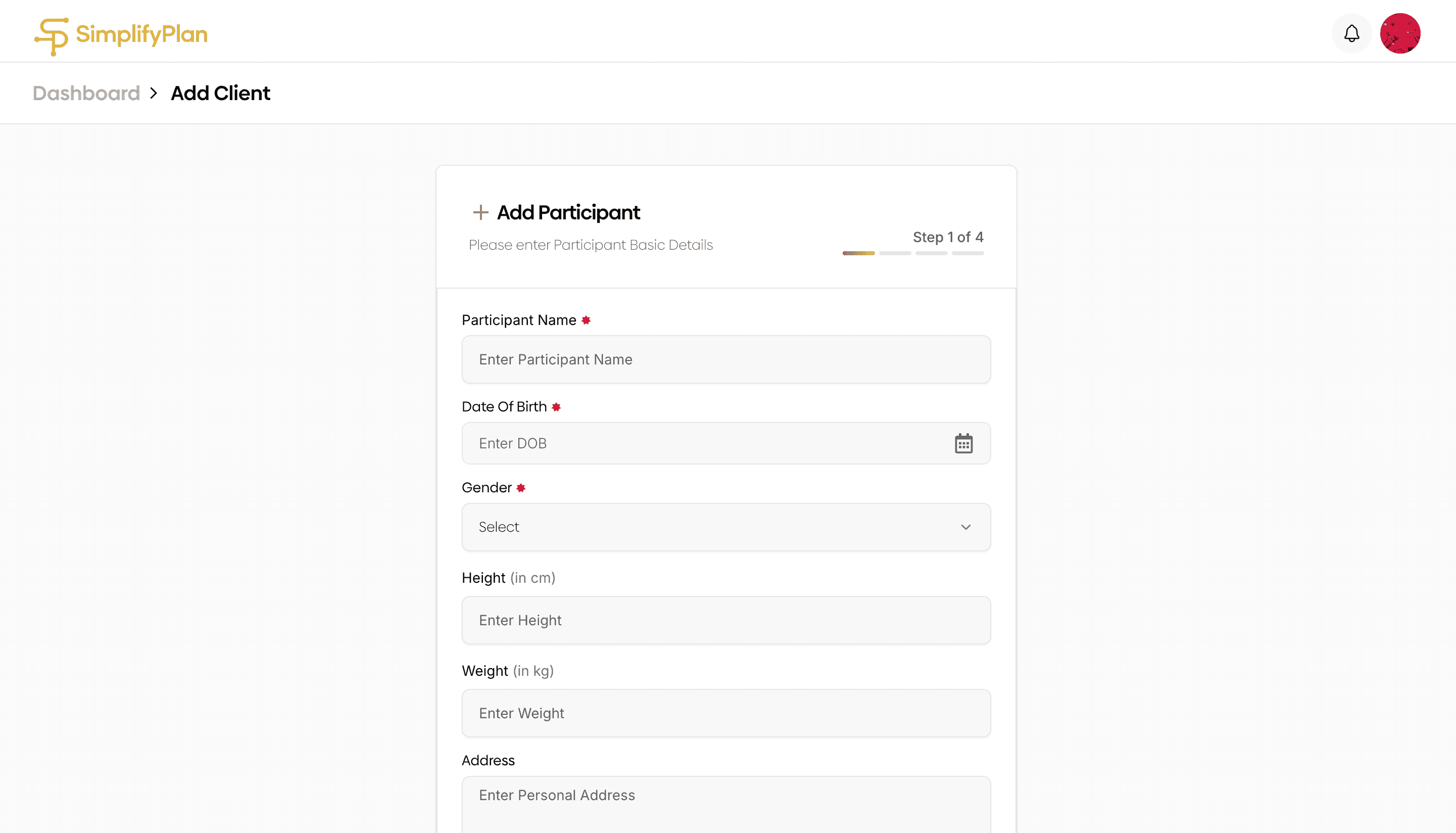
Task: Open the notifications bell
Action: 1351,33
